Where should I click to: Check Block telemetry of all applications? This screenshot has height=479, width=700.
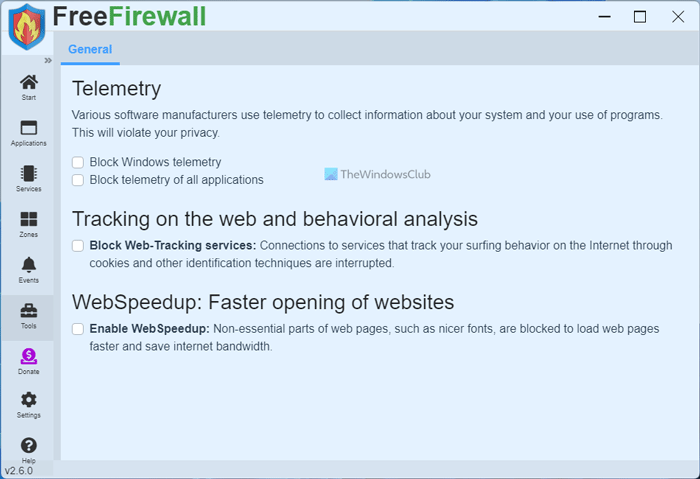pyautogui.click(x=78, y=180)
